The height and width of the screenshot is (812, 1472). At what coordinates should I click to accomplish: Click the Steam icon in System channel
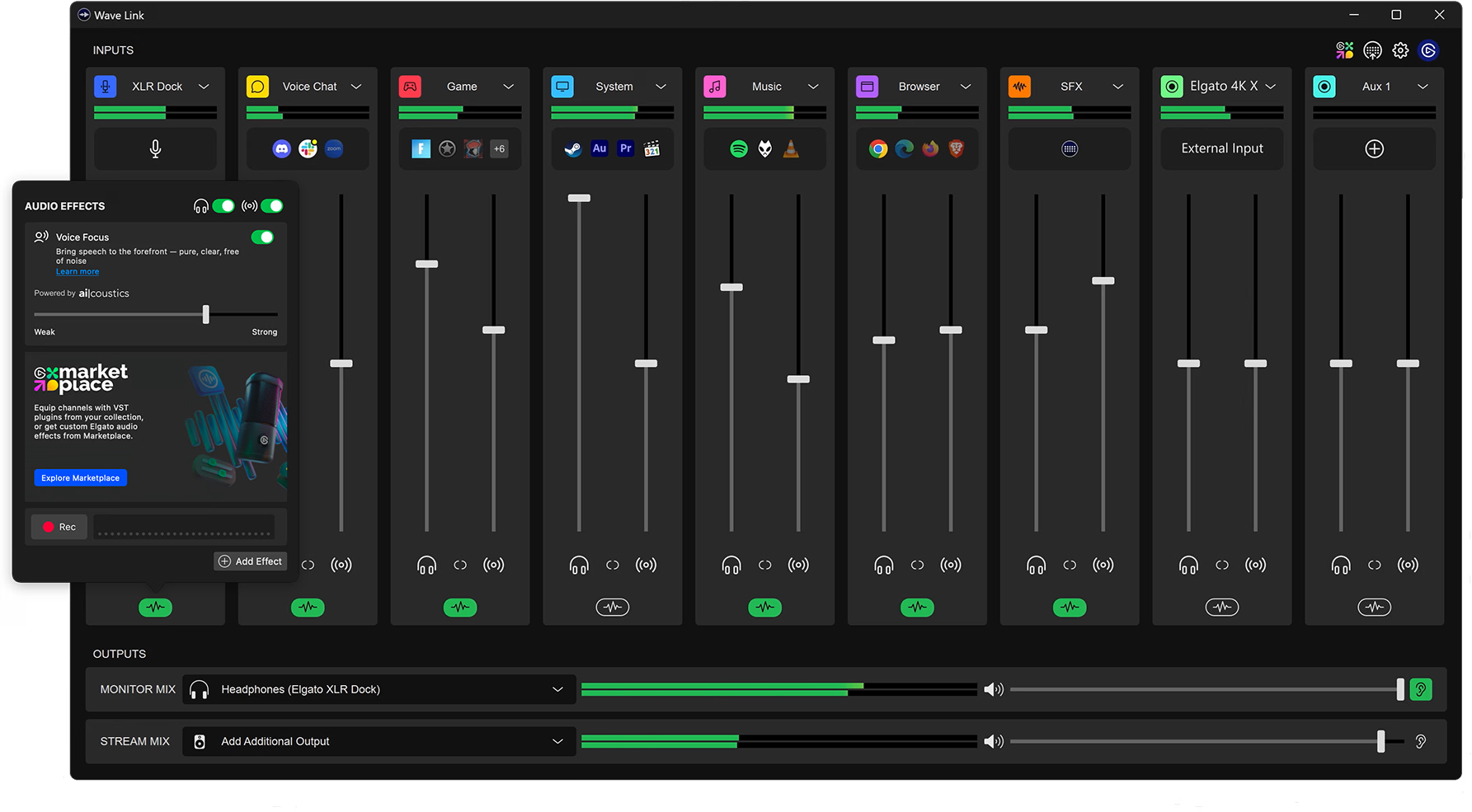click(x=573, y=149)
